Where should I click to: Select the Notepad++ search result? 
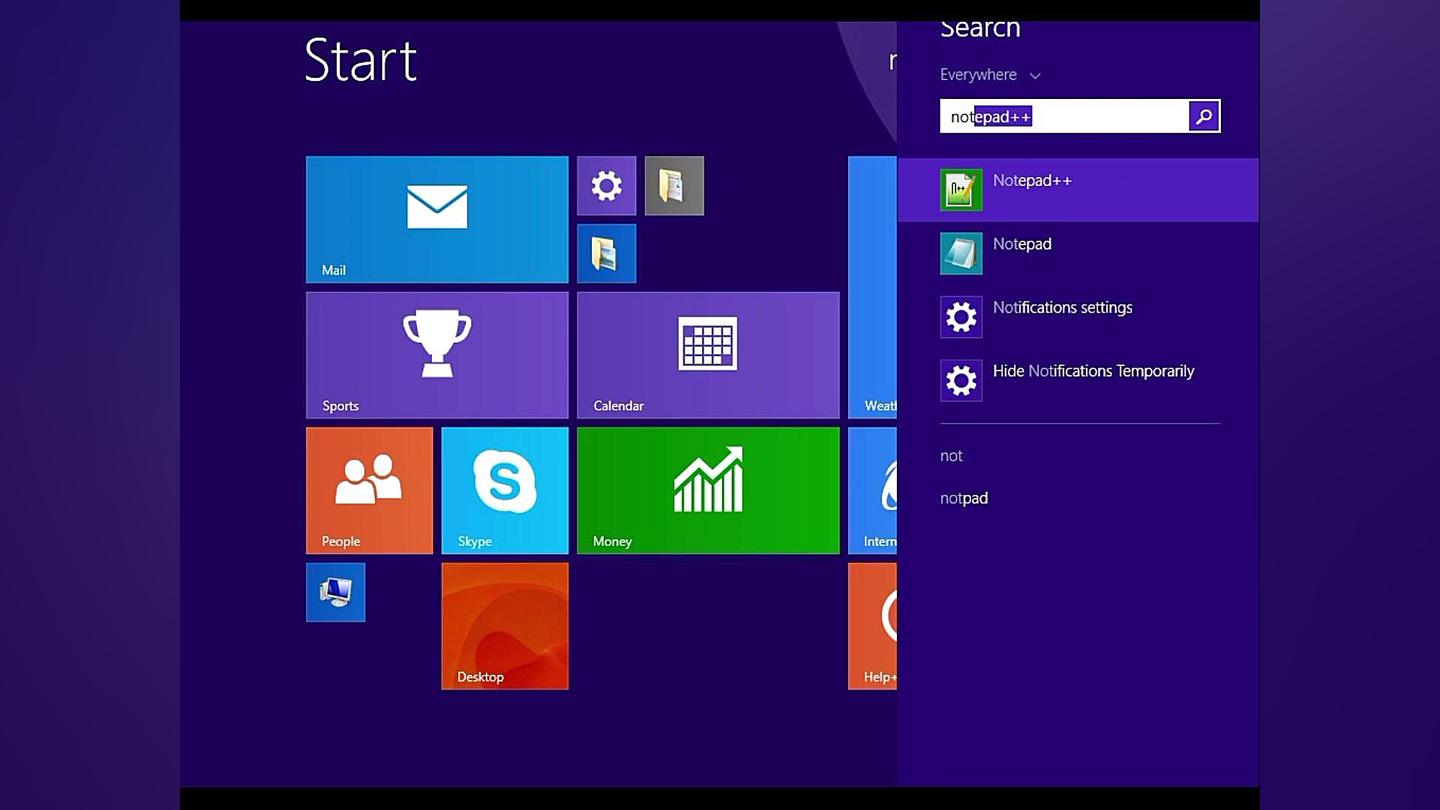(1078, 190)
